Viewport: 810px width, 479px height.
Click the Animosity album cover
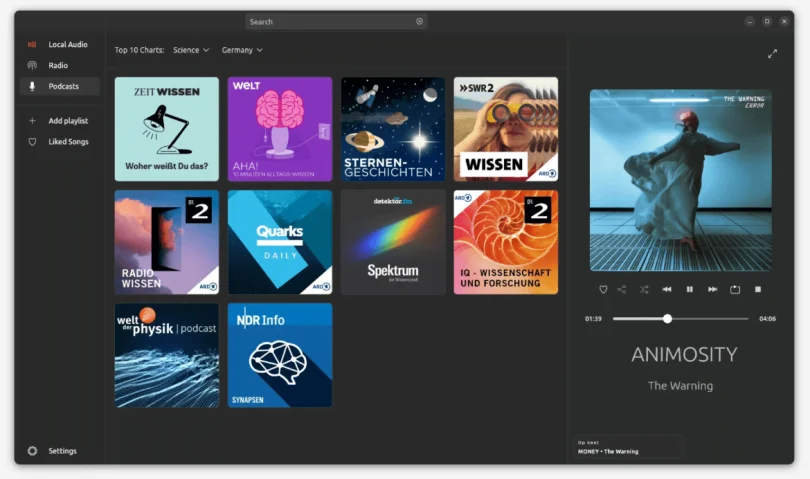(681, 180)
